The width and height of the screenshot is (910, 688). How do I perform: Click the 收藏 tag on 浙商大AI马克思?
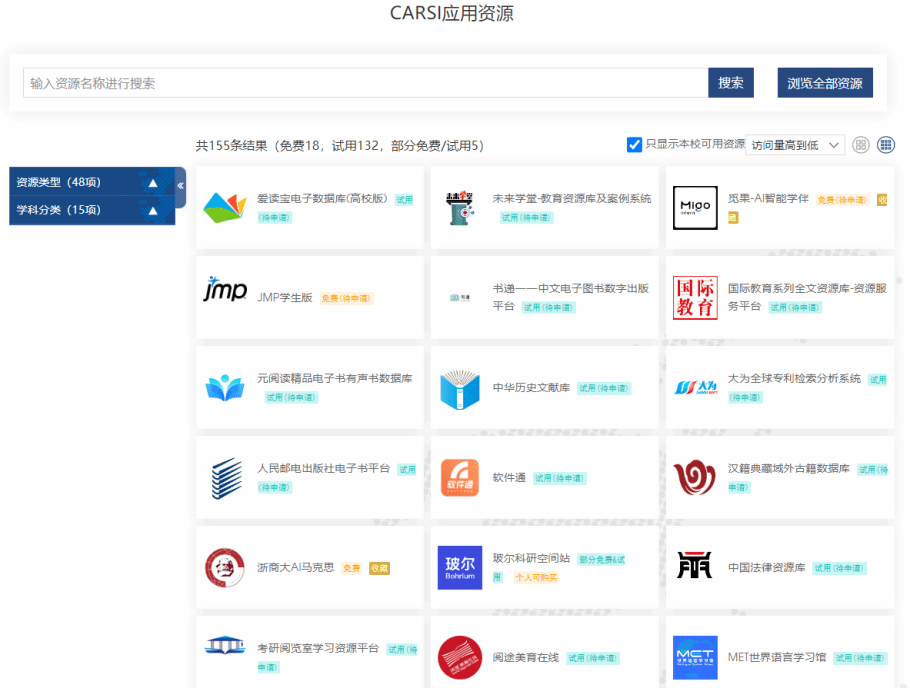(379, 568)
